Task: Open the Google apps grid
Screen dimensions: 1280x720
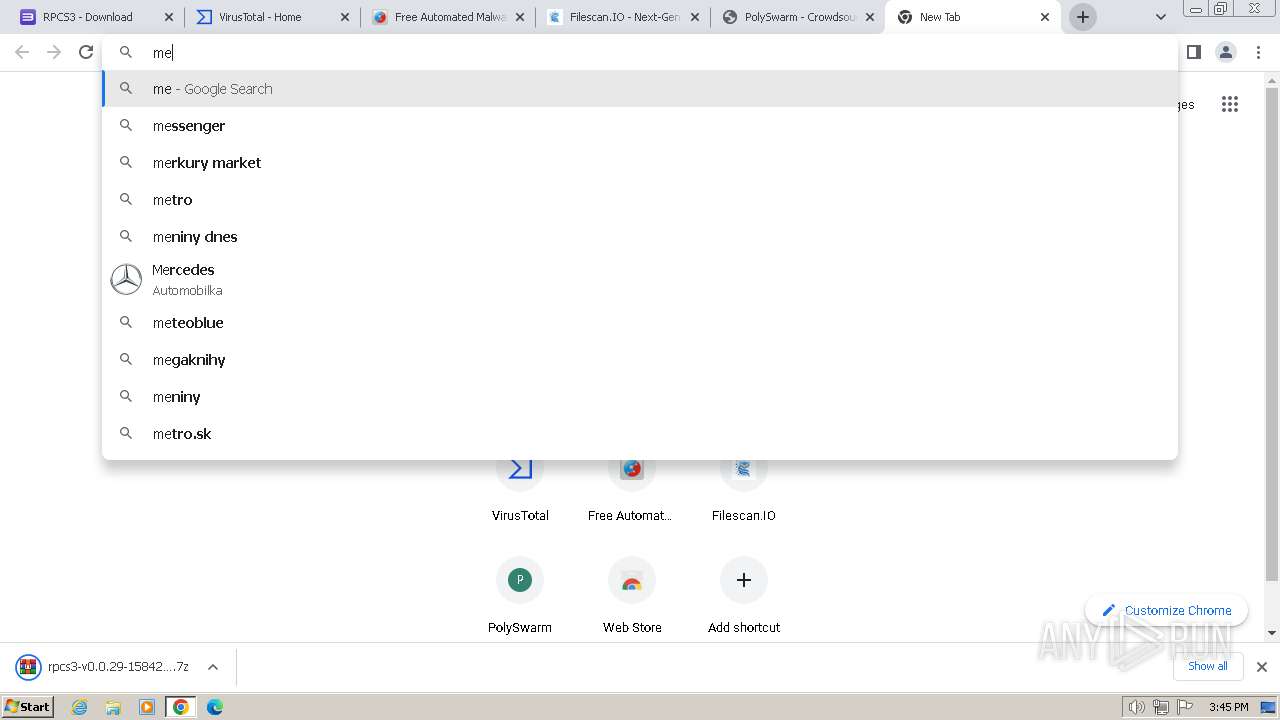Action: tap(1230, 104)
